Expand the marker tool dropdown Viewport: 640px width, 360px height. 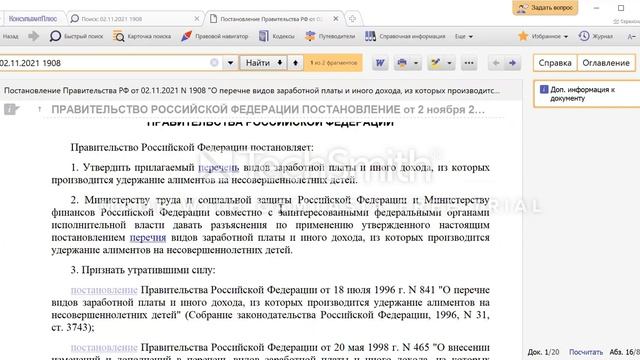449,63
